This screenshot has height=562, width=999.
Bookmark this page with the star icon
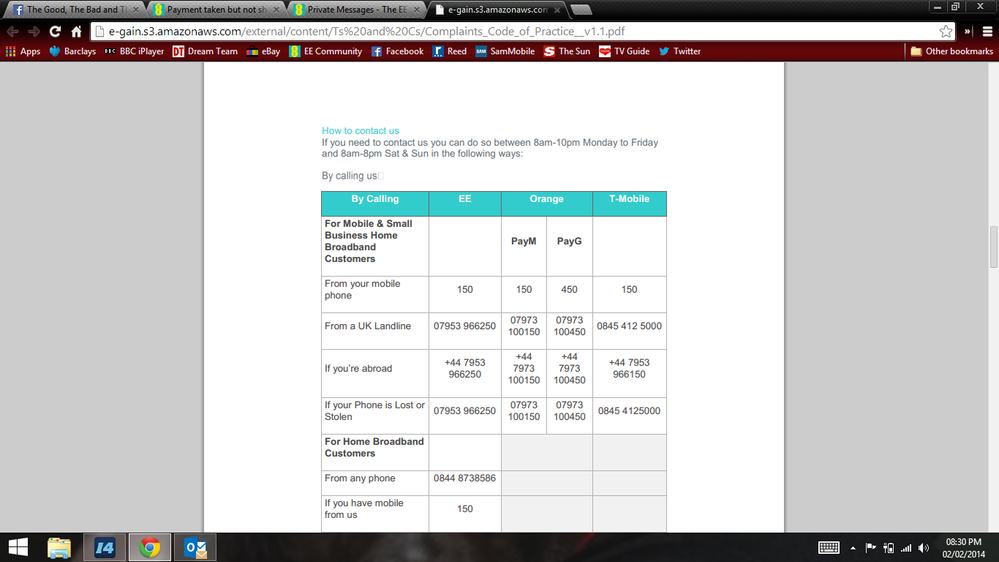pos(945,31)
